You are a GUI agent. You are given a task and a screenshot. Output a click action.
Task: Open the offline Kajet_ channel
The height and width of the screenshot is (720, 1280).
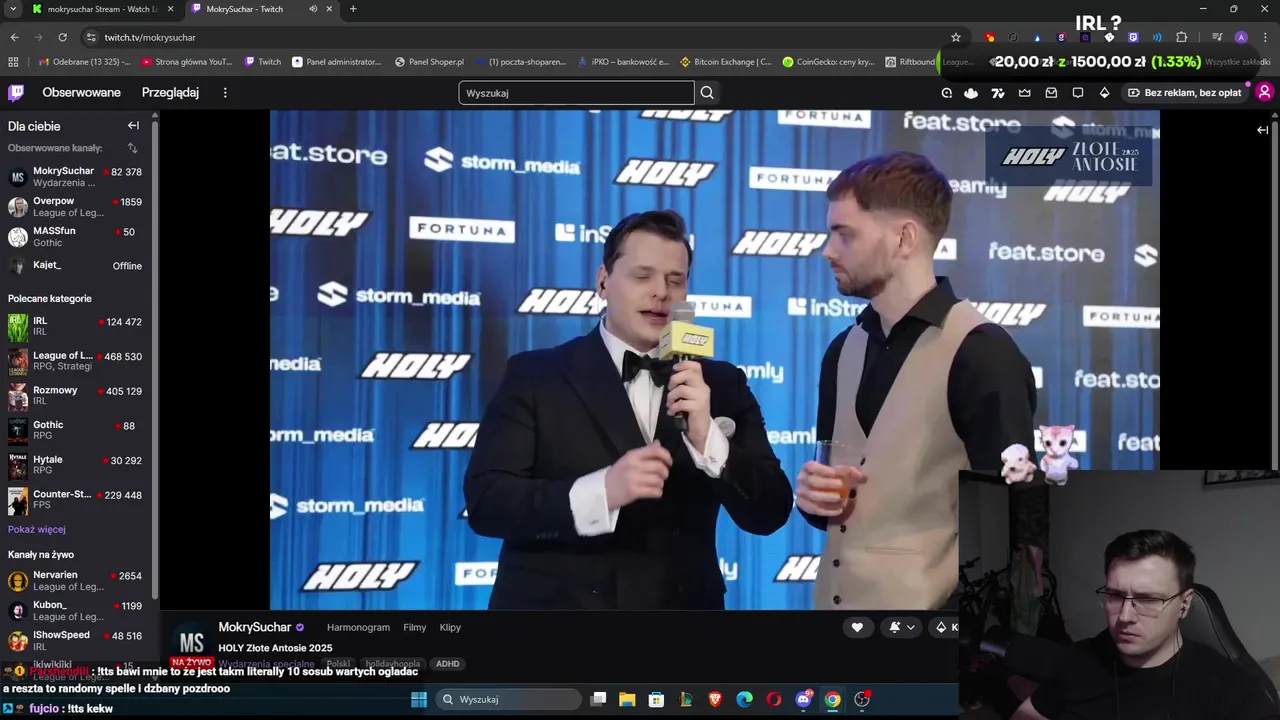coord(76,266)
